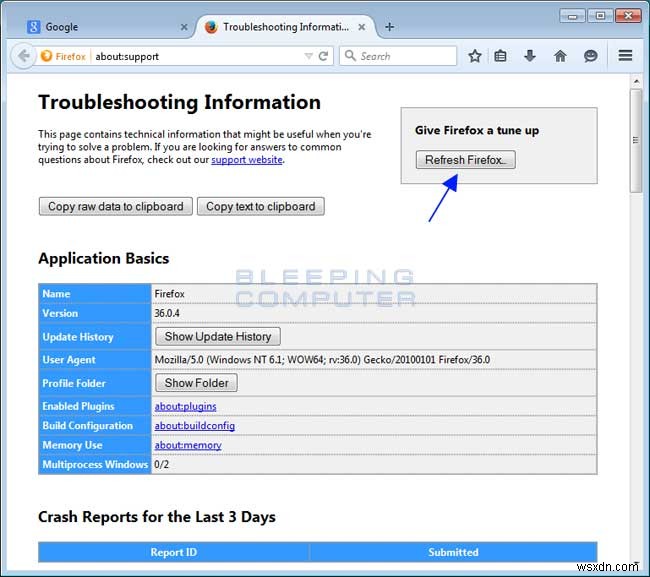This screenshot has width=650, height=577.
Task: Close the Google tab
Action: (x=184, y=27)
